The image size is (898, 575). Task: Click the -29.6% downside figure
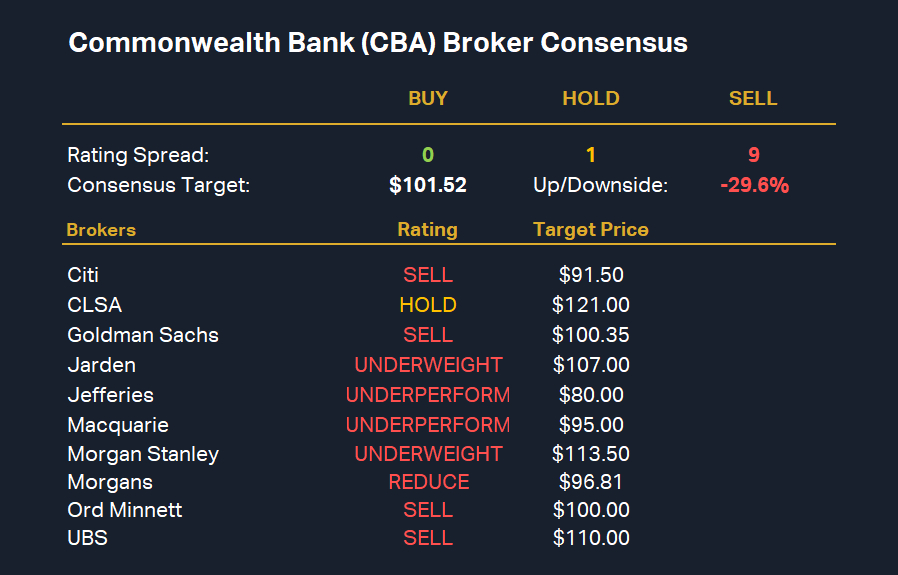click(754, 185)
